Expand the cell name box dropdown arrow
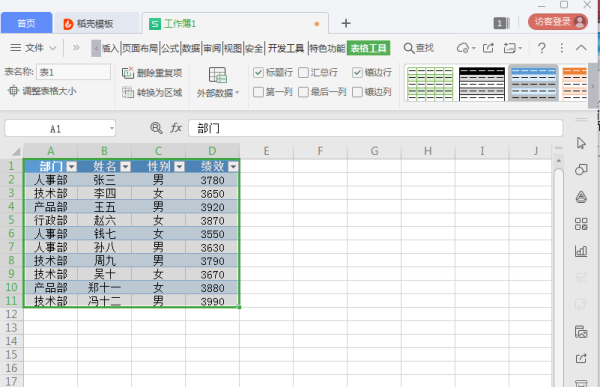Viewport: 600px width, 387px height. click(111, 128)
